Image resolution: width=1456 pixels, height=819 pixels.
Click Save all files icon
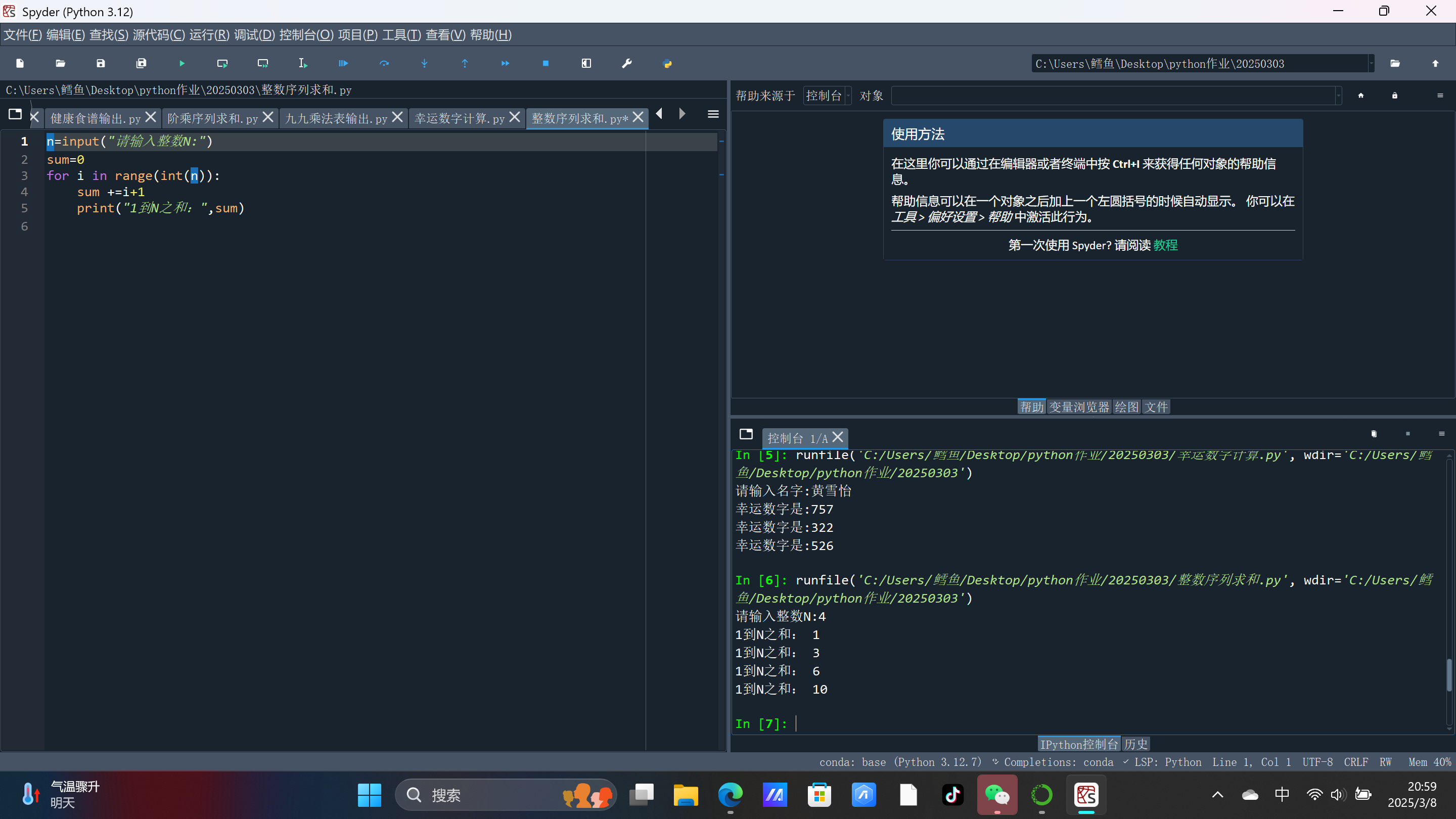point(142,63)
